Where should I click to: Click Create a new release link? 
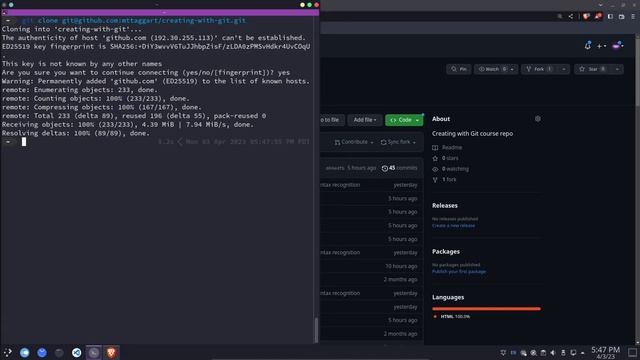(x=453, y=225)
